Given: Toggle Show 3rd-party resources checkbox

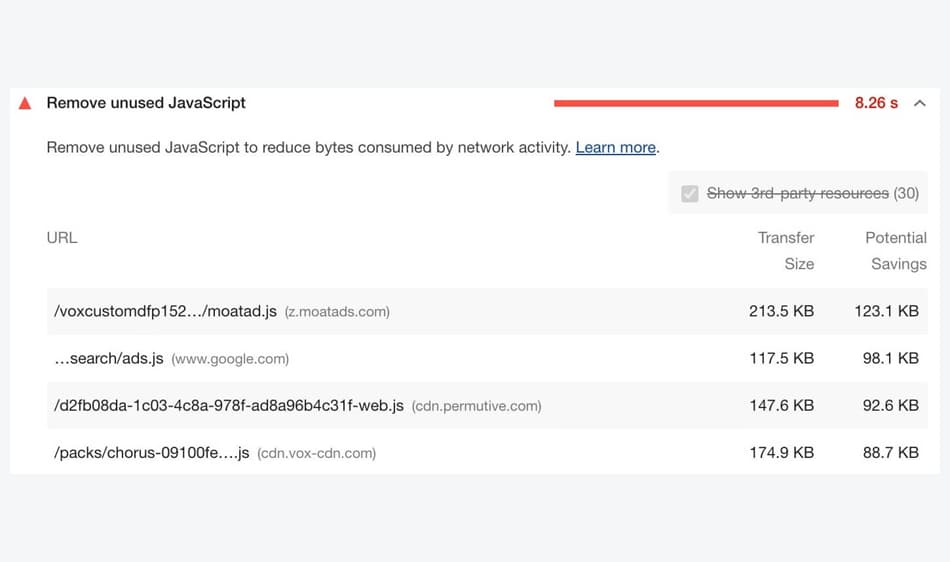Looking at the screenshot, I should pos(689,193).
